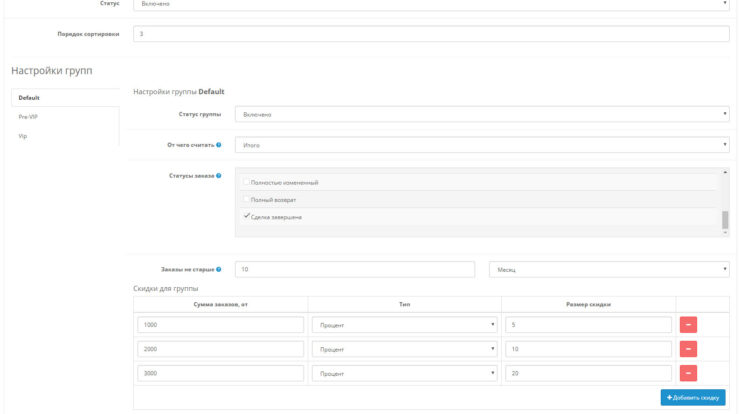Image resolution: width=740 pixels, height=414 pixels.
Task: Click the Сумма заказов, от column header
Action: point(220,304)
